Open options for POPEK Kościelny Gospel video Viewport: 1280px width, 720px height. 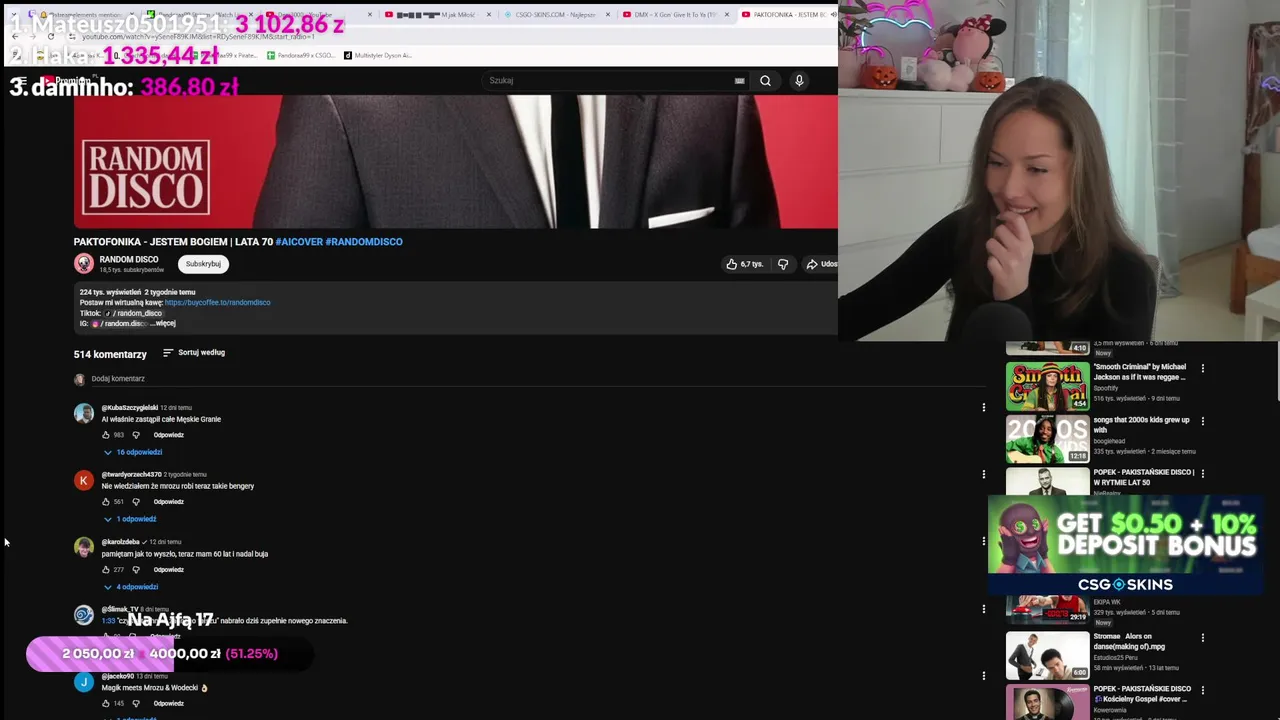(1202, 690)
